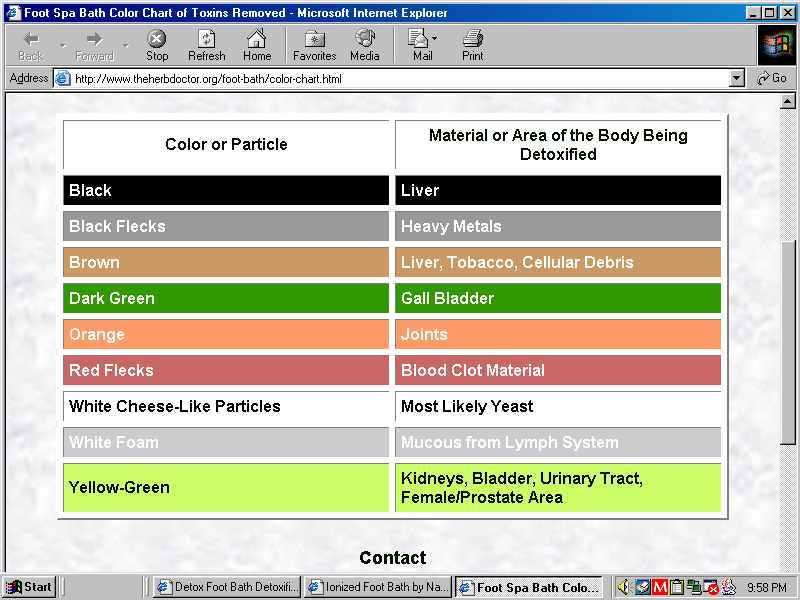Expand the address bar dropdown arrow
Screen dimensions: 800x600
[737, 78]
